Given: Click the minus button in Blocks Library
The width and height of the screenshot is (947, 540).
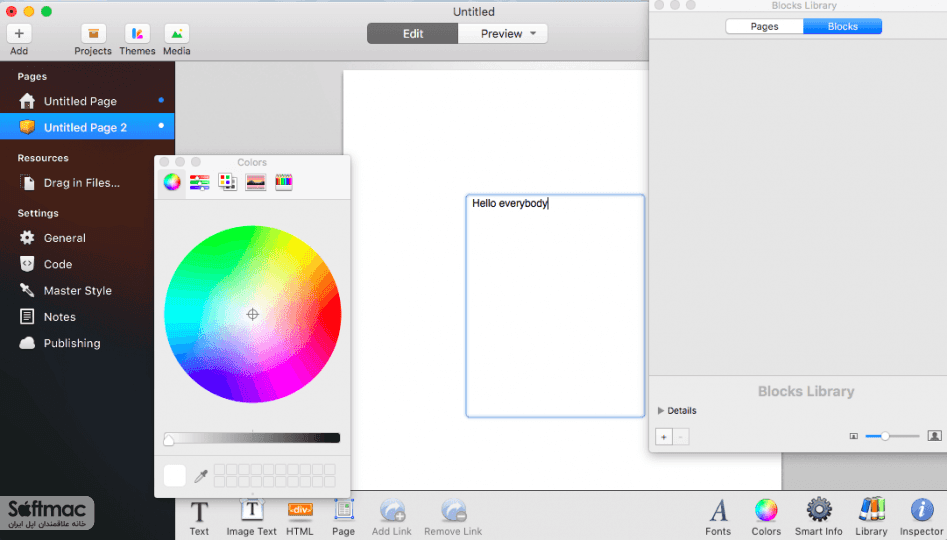Looking at the screenshot, I should coord(681,437).
